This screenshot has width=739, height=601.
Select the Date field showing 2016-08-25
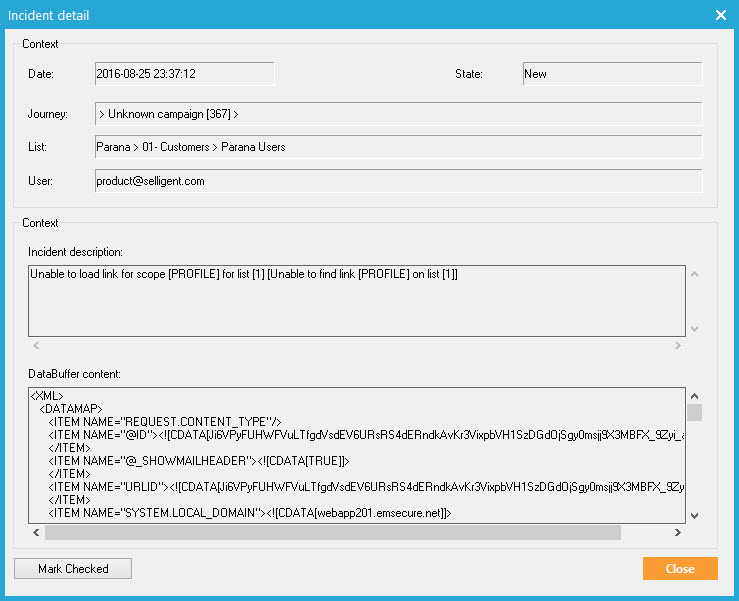pos(184,74)
